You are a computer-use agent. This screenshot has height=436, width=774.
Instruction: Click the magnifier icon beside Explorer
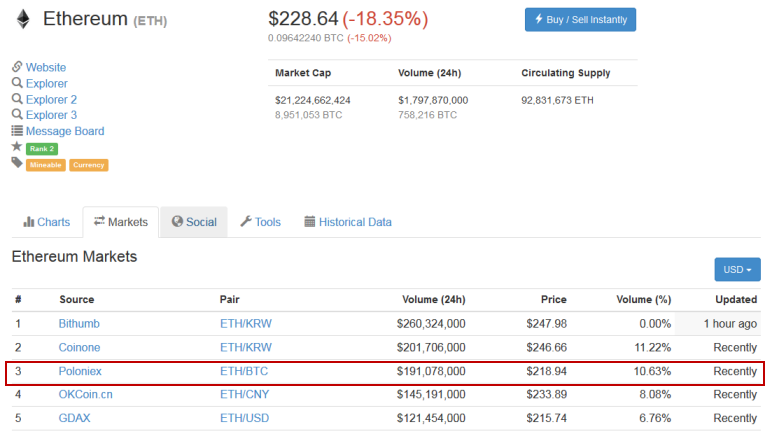coord(17,83)
